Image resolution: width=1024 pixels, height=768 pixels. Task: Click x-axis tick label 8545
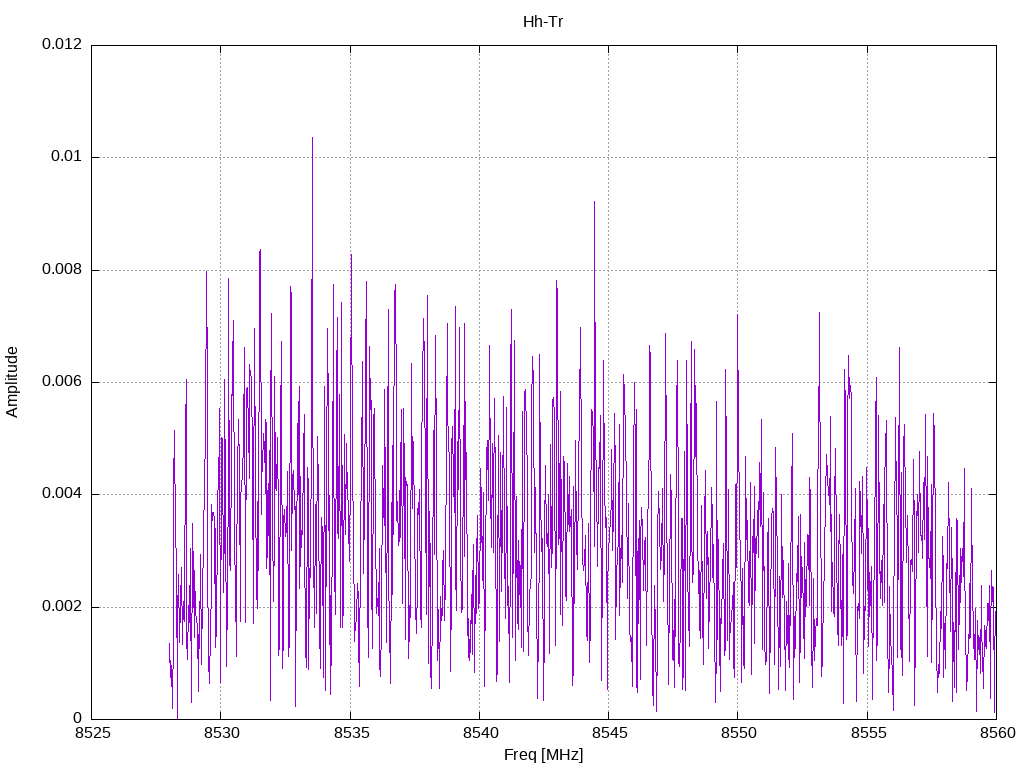[x=609, y=733]
